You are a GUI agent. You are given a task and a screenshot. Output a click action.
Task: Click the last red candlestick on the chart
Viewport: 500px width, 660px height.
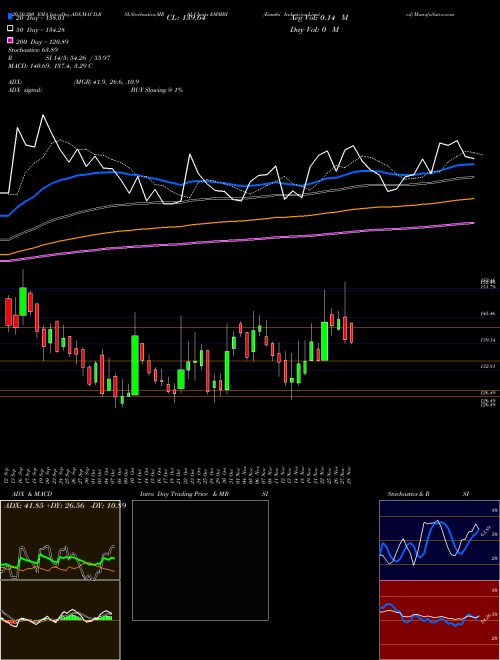tap(351, 333)
